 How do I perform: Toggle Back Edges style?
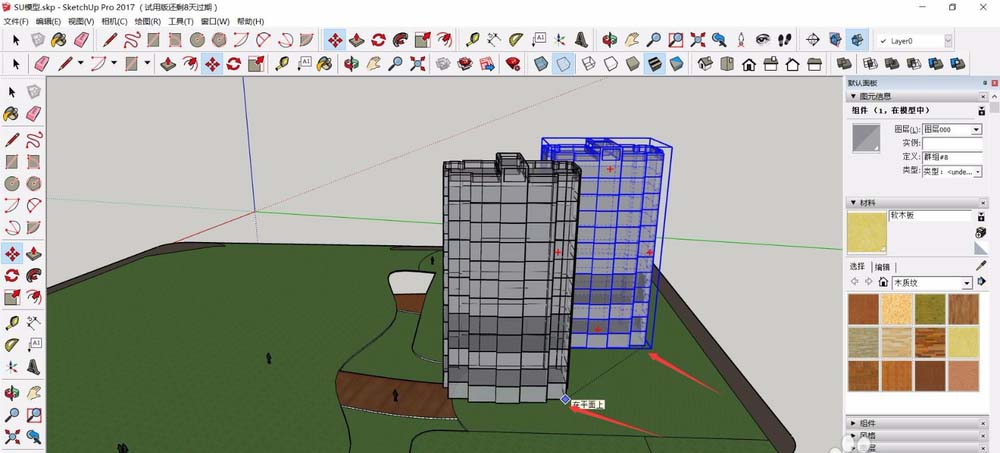(562, 64)
